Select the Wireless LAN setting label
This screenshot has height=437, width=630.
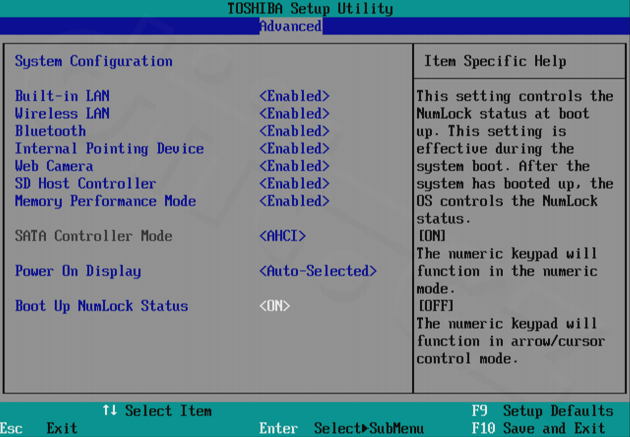tap(62, 113)
